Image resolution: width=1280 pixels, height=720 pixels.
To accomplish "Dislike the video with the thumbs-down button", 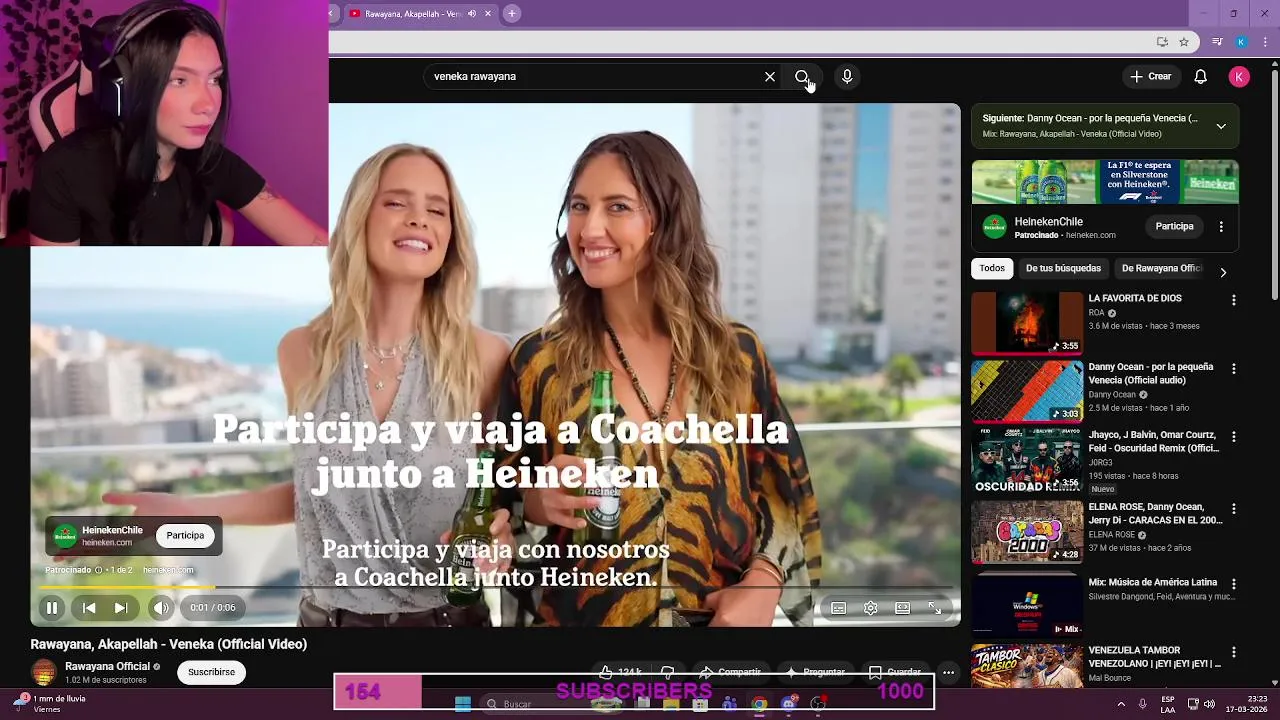I will tap(668, 672).
